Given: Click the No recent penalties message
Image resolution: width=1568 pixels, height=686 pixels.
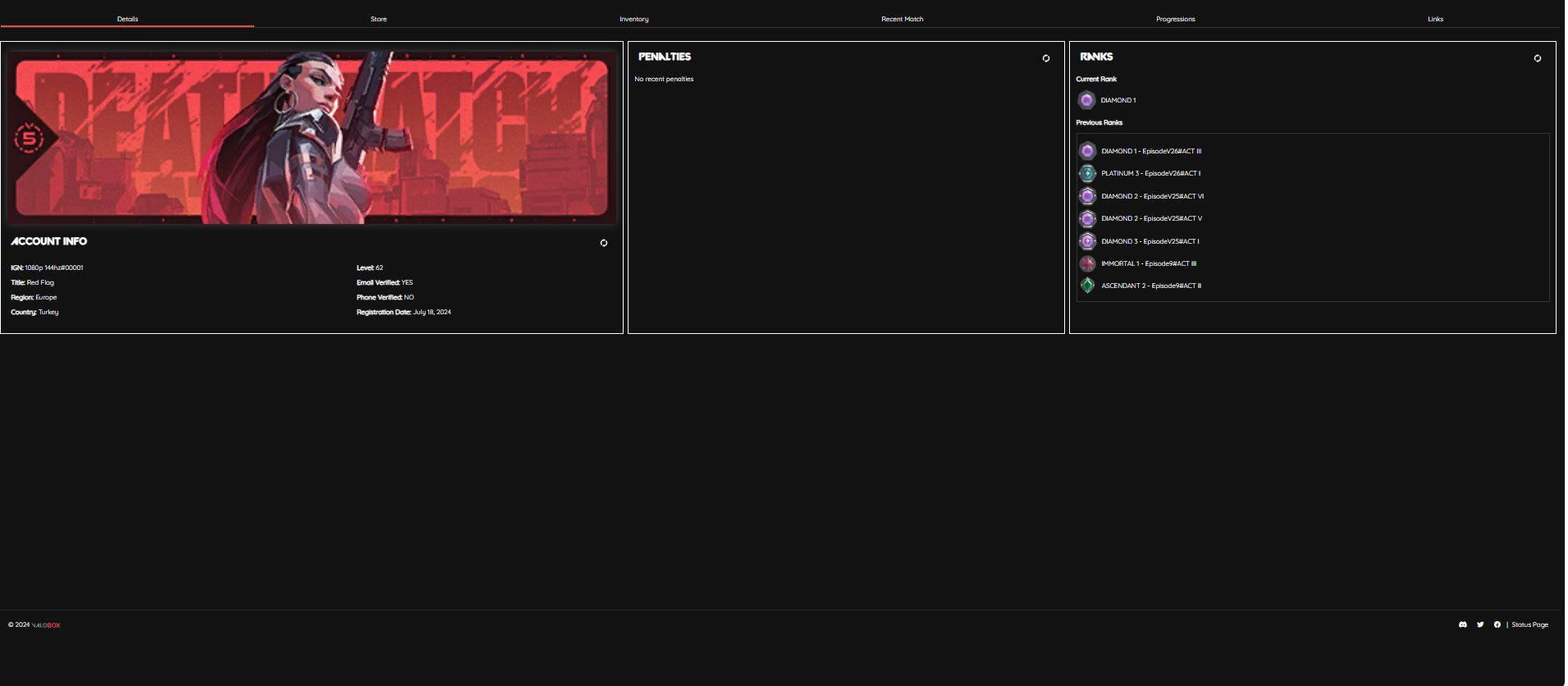Looking at the screenshot, I should coord(664,79).
